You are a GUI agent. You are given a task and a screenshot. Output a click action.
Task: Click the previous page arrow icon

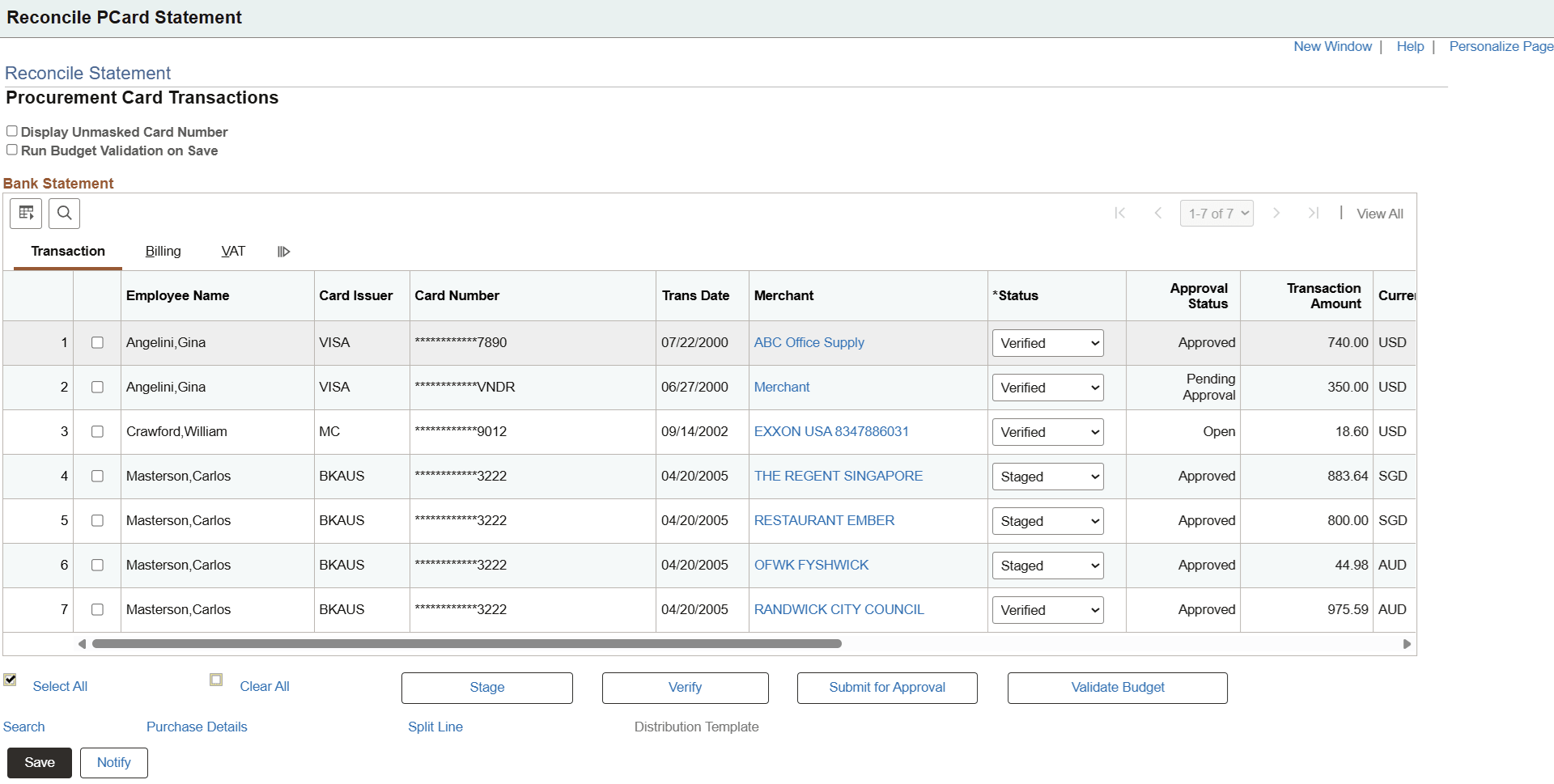1158,213
